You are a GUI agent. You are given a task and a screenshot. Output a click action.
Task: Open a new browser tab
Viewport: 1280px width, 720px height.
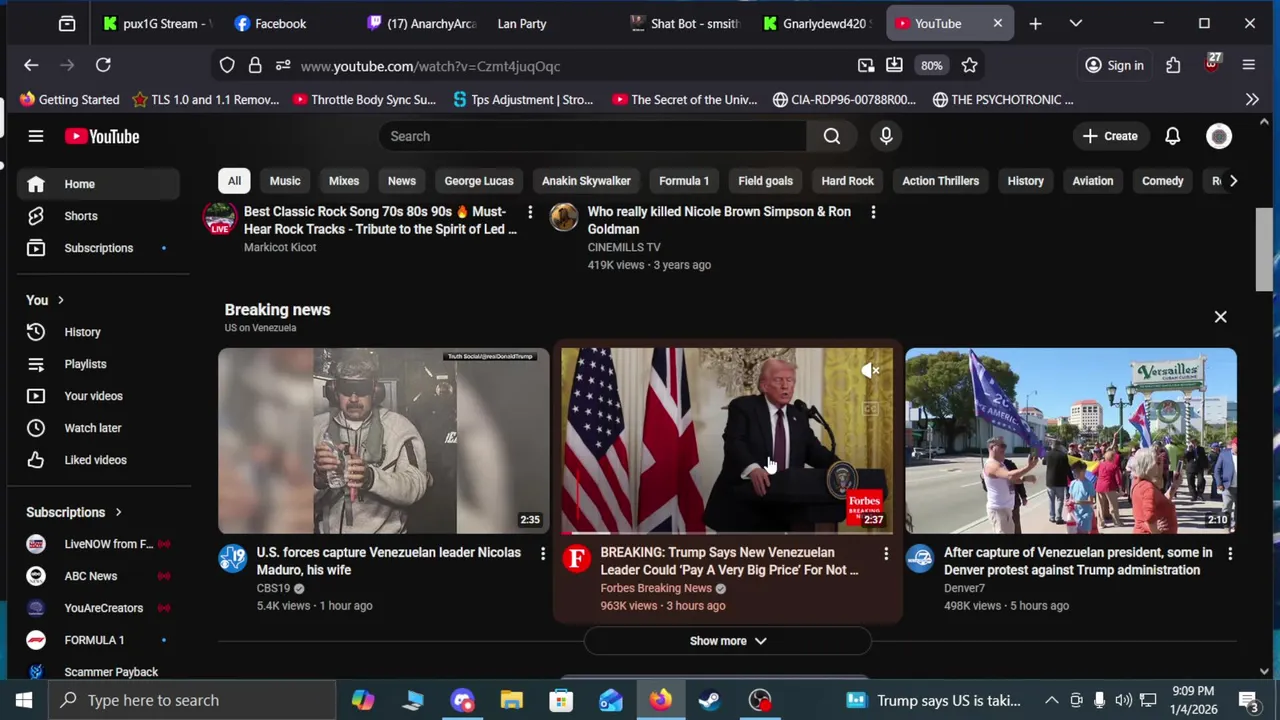click(1035, 23)
